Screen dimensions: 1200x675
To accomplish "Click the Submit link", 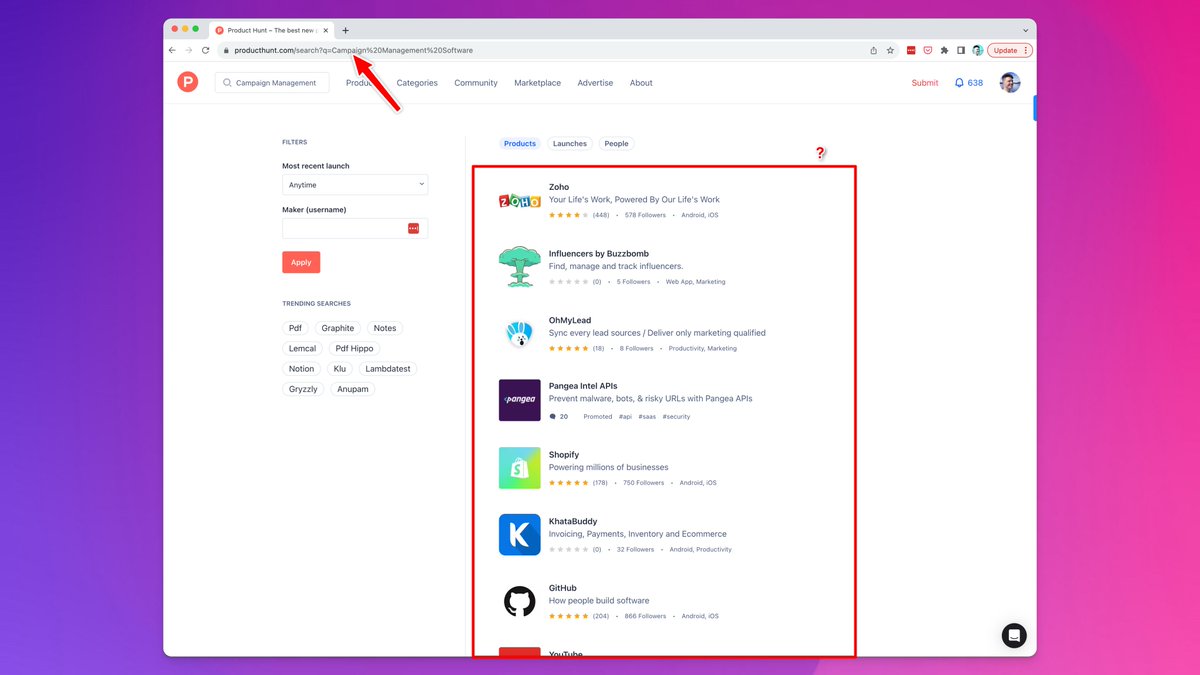I will (925, 83).
